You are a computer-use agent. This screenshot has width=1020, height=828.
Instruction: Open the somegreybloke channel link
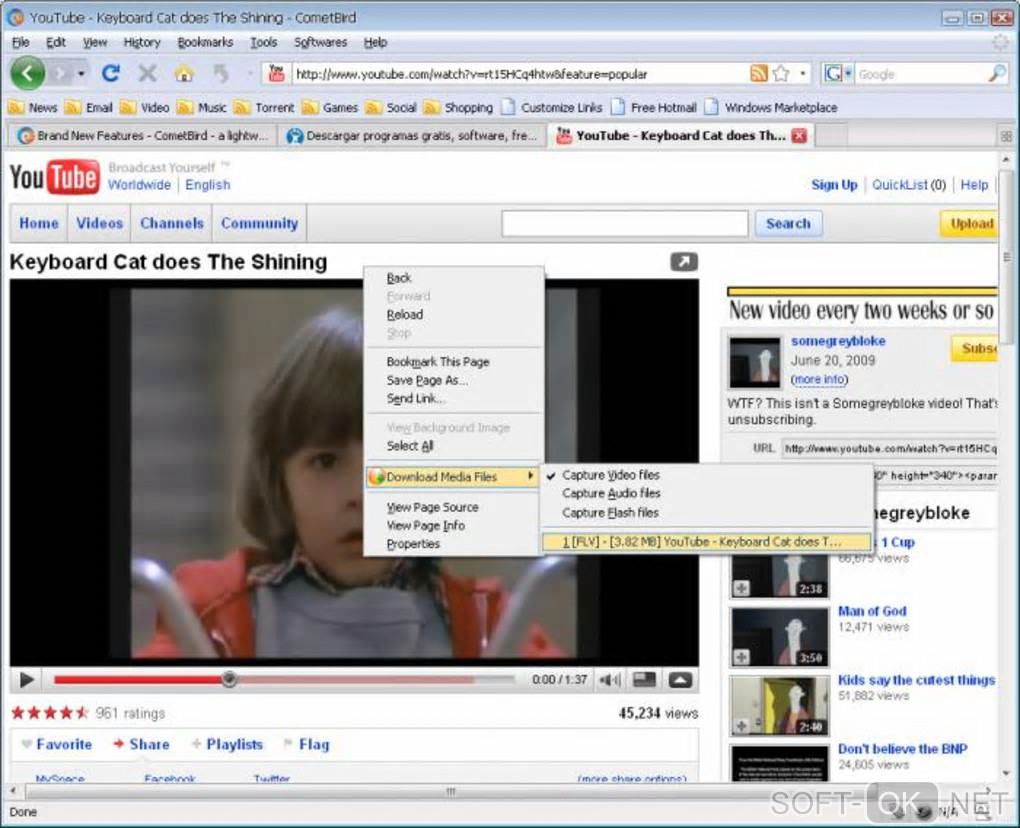[838, 341]
